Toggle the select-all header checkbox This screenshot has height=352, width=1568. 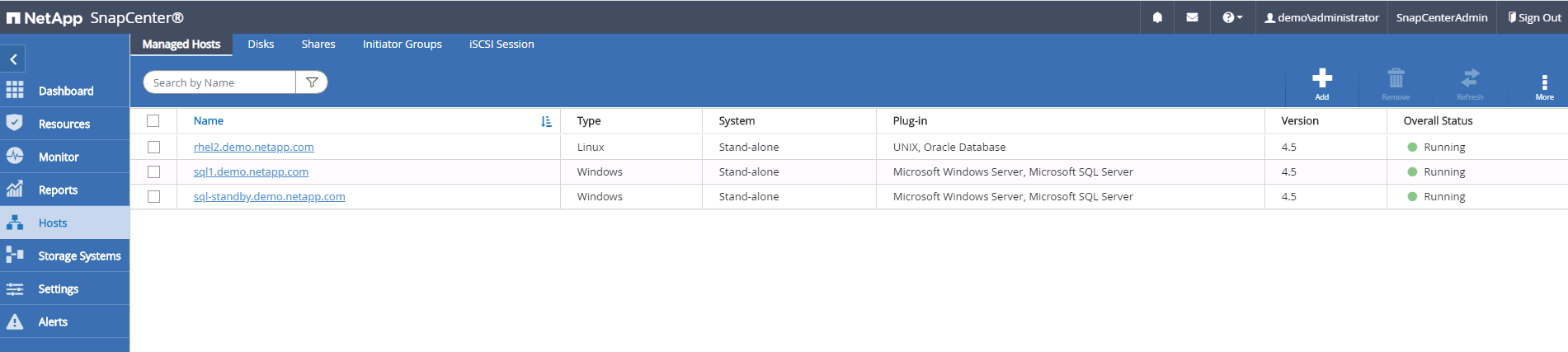pyautogui.click(x=153, y=120)
